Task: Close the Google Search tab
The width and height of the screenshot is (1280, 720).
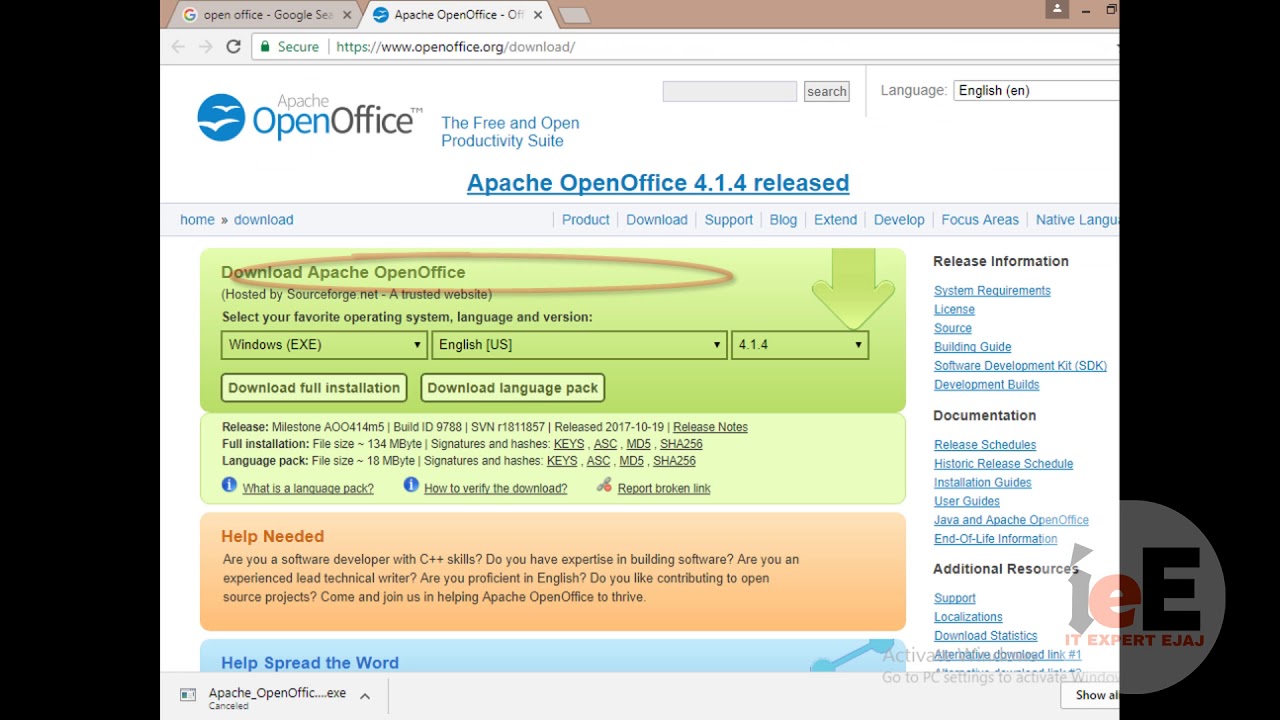Action: (x=347, y=15)
